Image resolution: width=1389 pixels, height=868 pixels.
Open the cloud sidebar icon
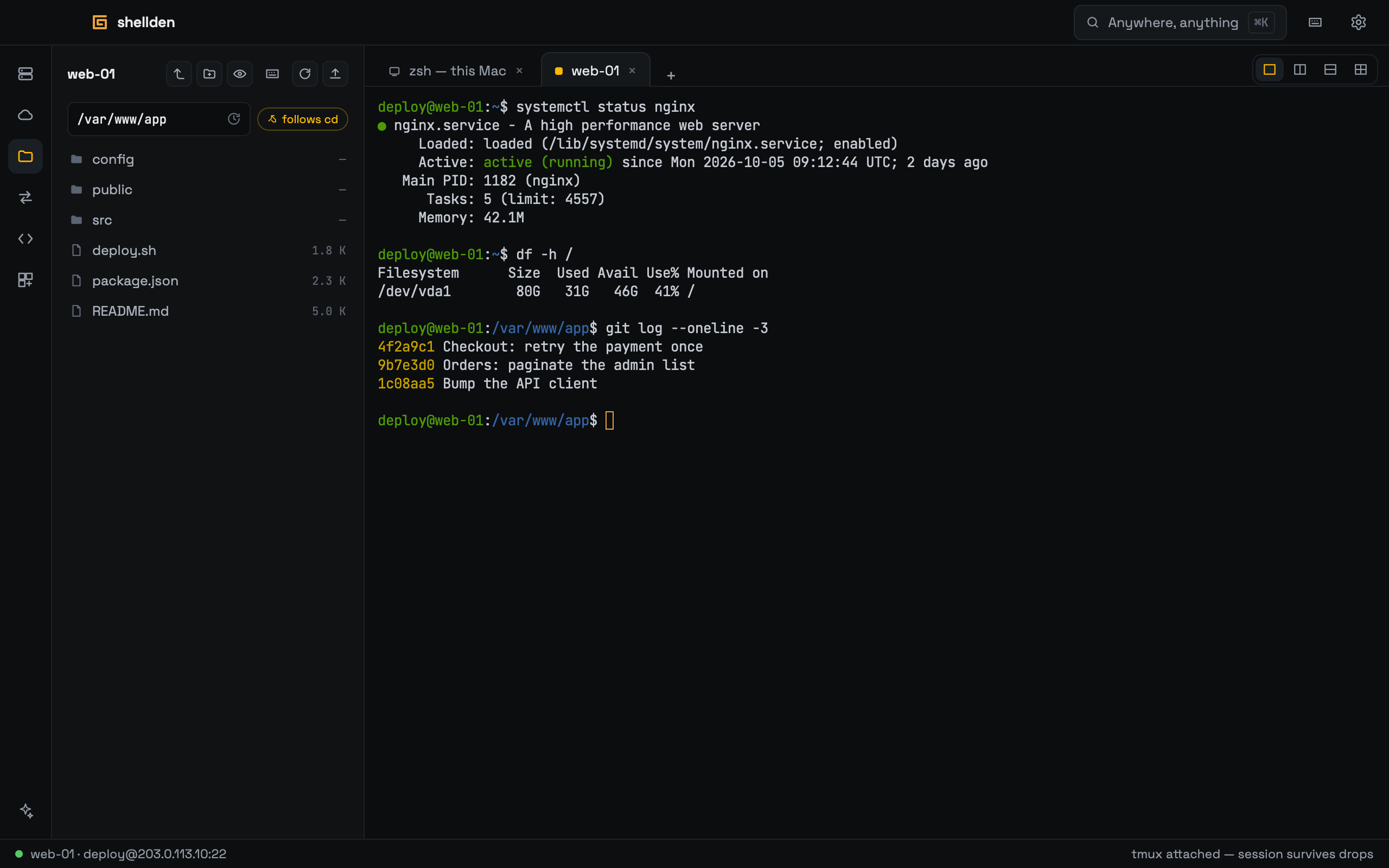[x=26, y=116]
